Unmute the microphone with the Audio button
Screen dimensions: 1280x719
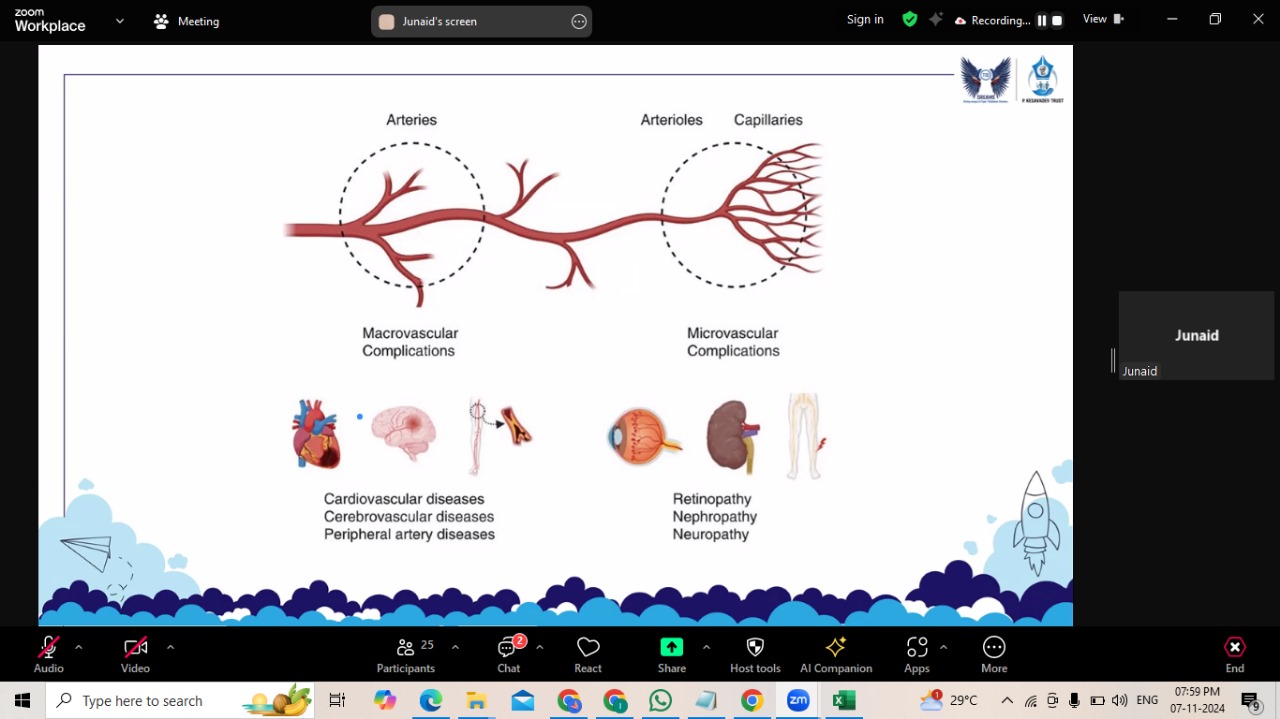click(48, 655)
